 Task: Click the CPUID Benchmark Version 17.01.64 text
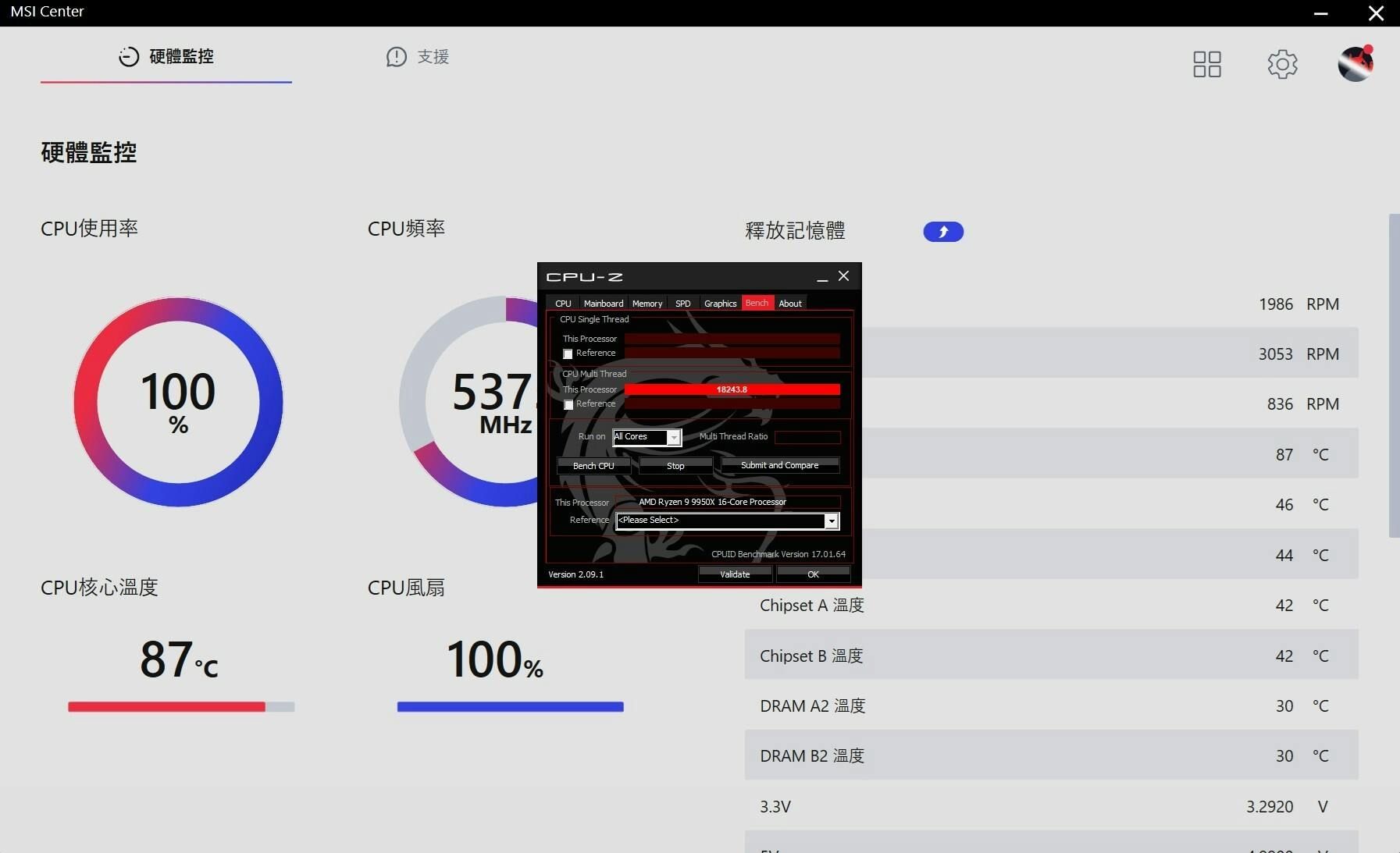click(x=778, y=554)
